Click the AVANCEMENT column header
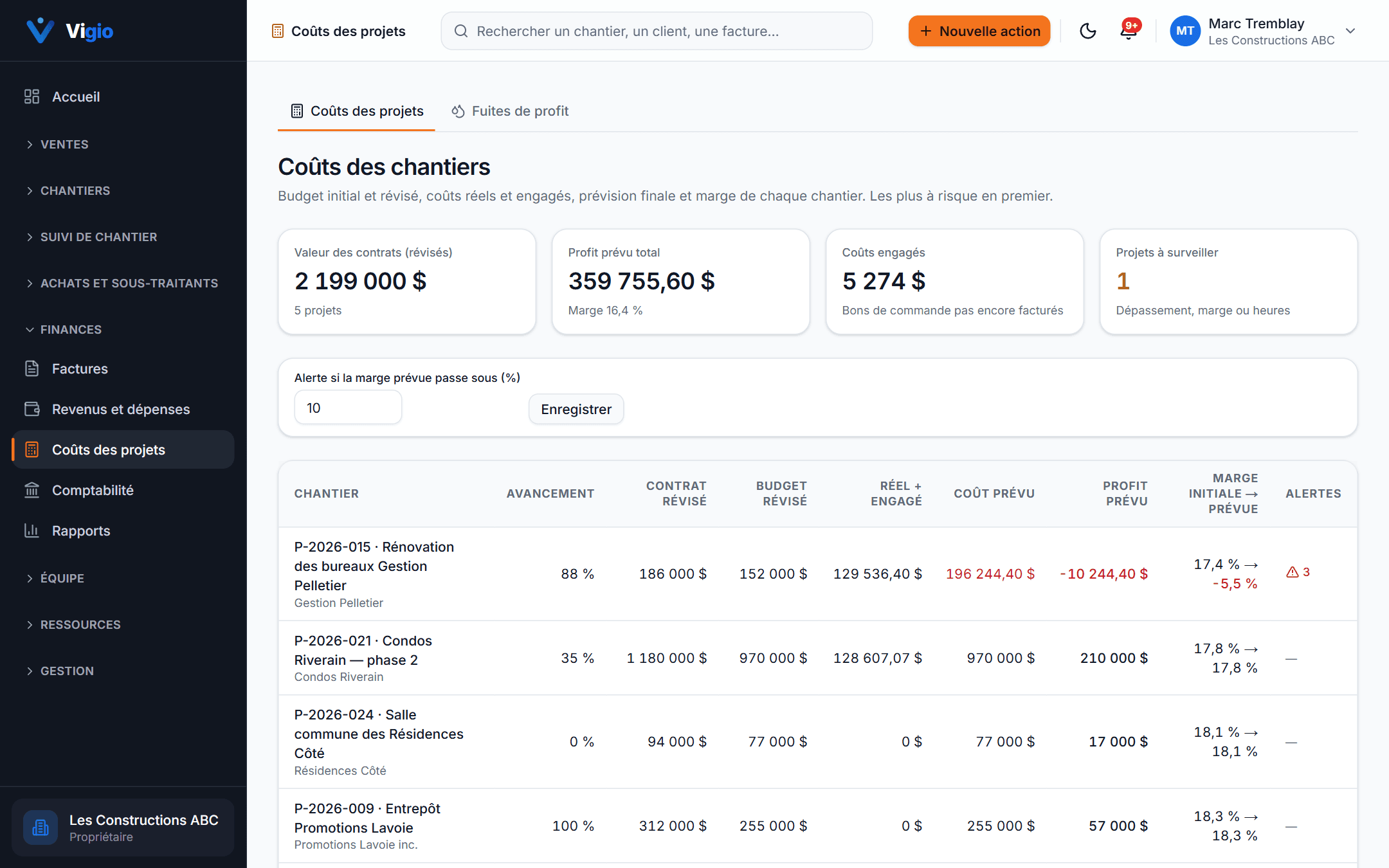 tap(550, 493)
